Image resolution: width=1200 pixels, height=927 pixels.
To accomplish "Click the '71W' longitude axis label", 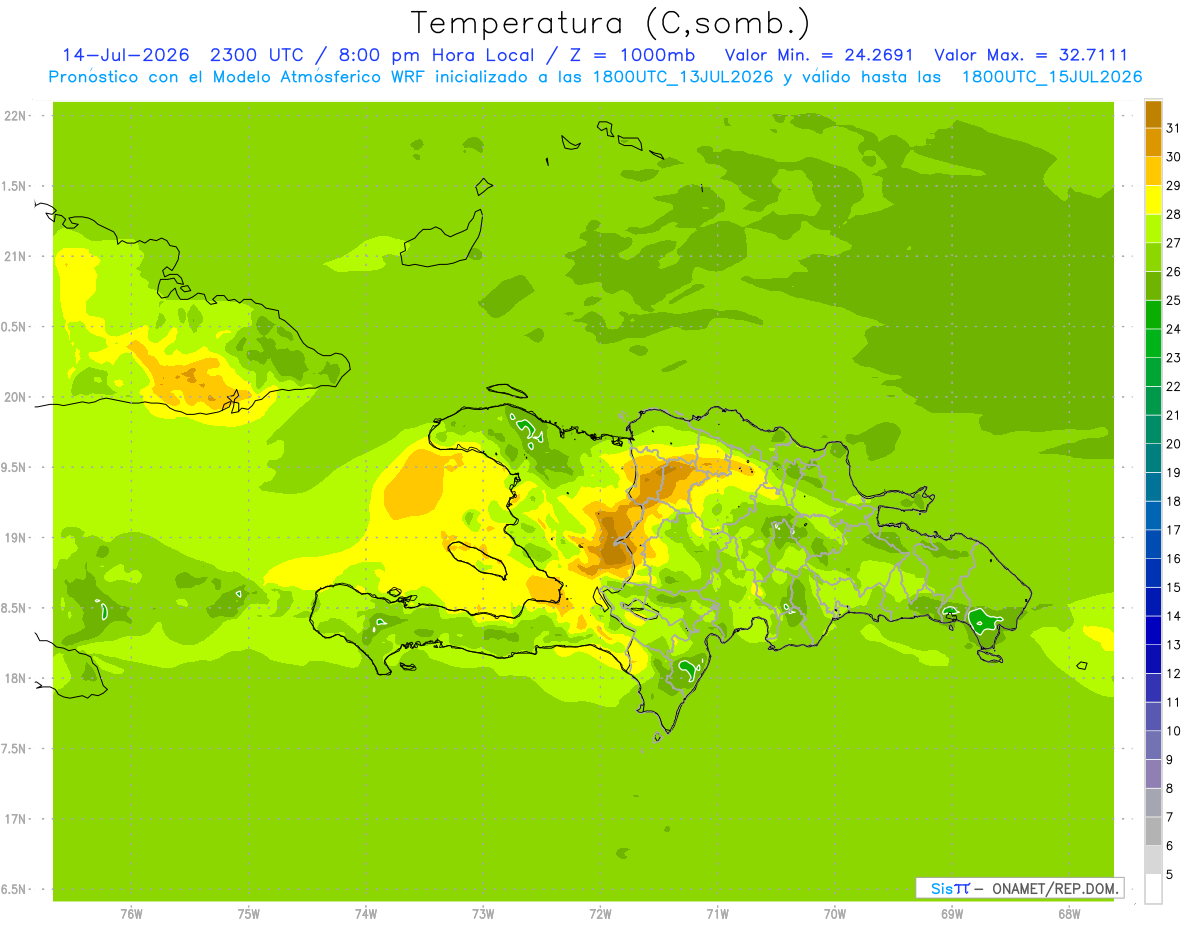I will (x=717, y=913).
